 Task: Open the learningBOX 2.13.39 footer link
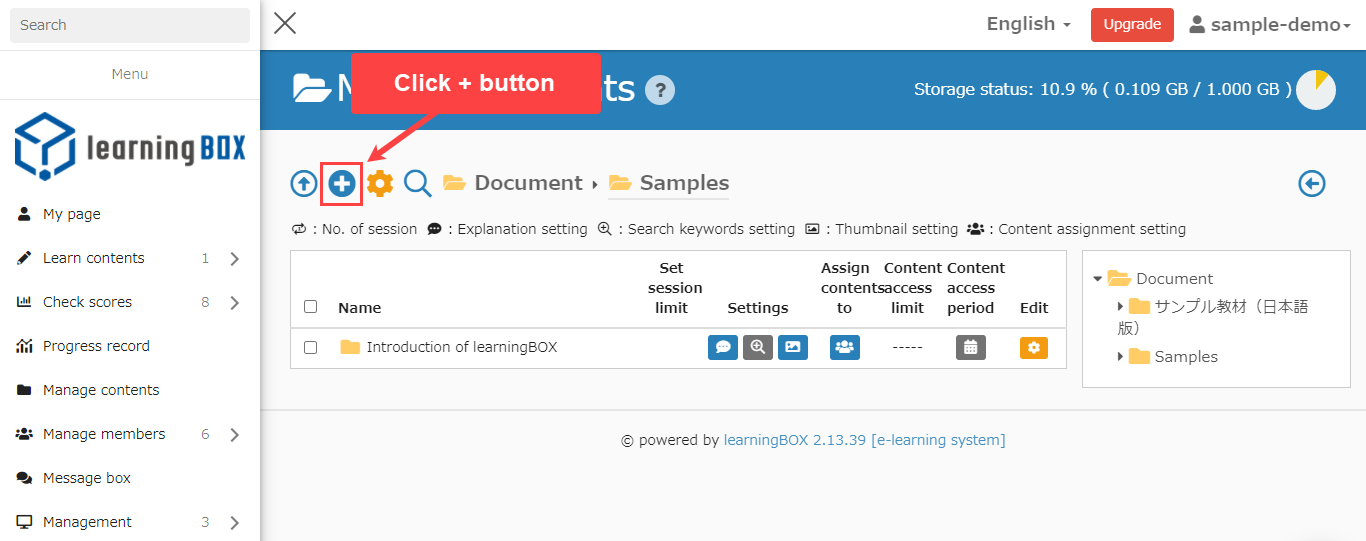pos(794,440)
